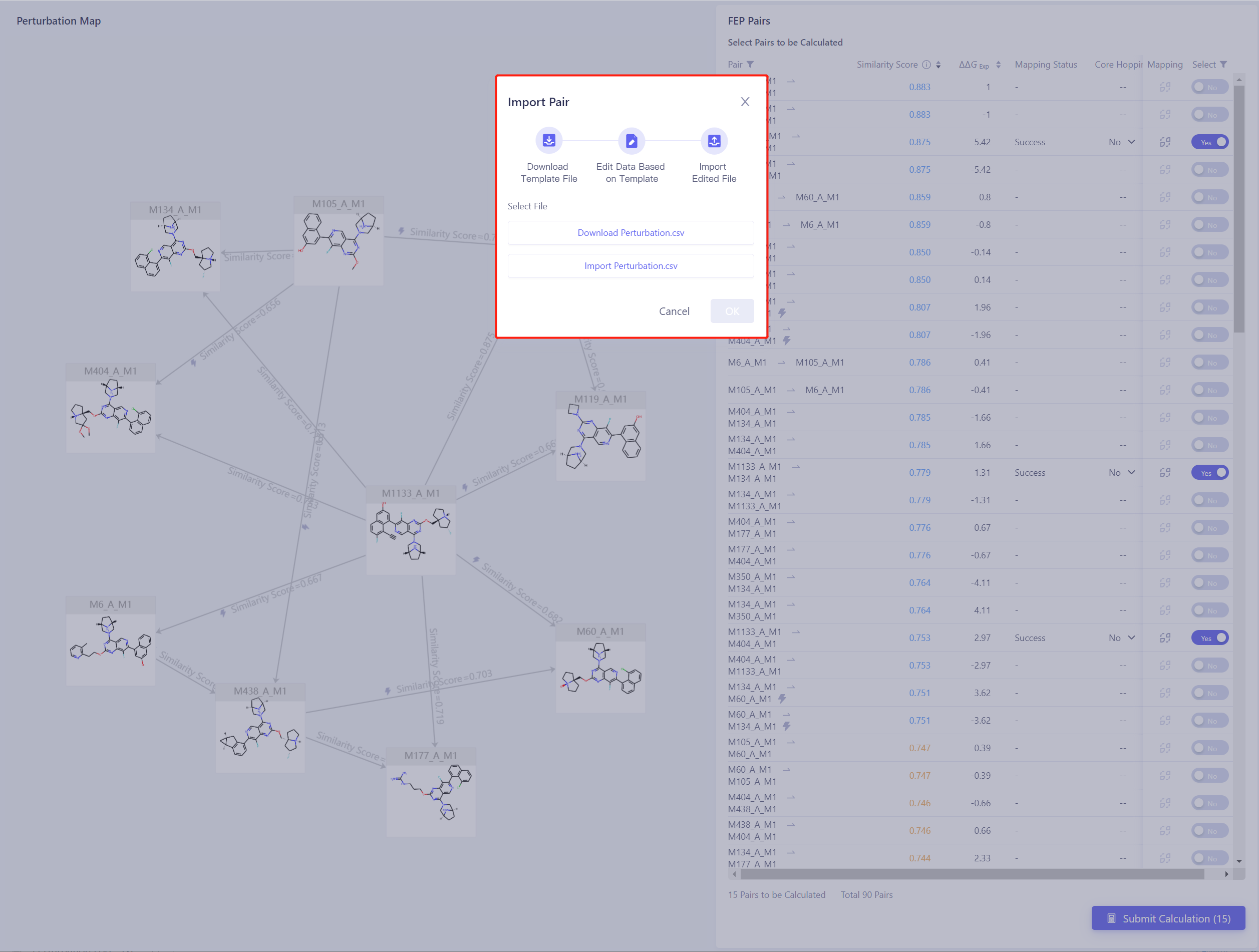Click Import Perturbation.csv
The height and width of the screenshot is (952, 1259).
[631, 266]
